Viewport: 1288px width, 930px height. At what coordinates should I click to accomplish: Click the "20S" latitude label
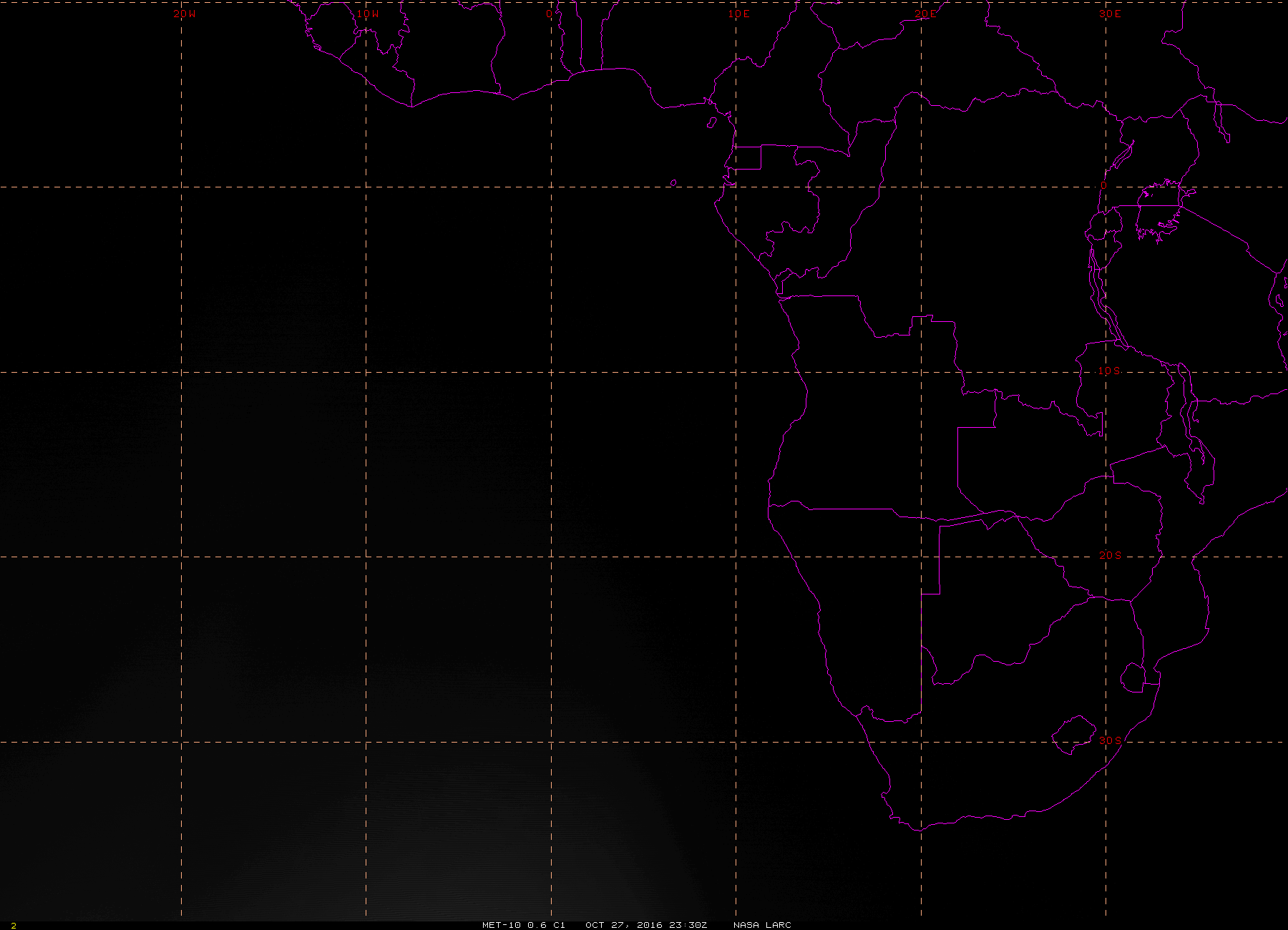click(x=1110, y=555)
